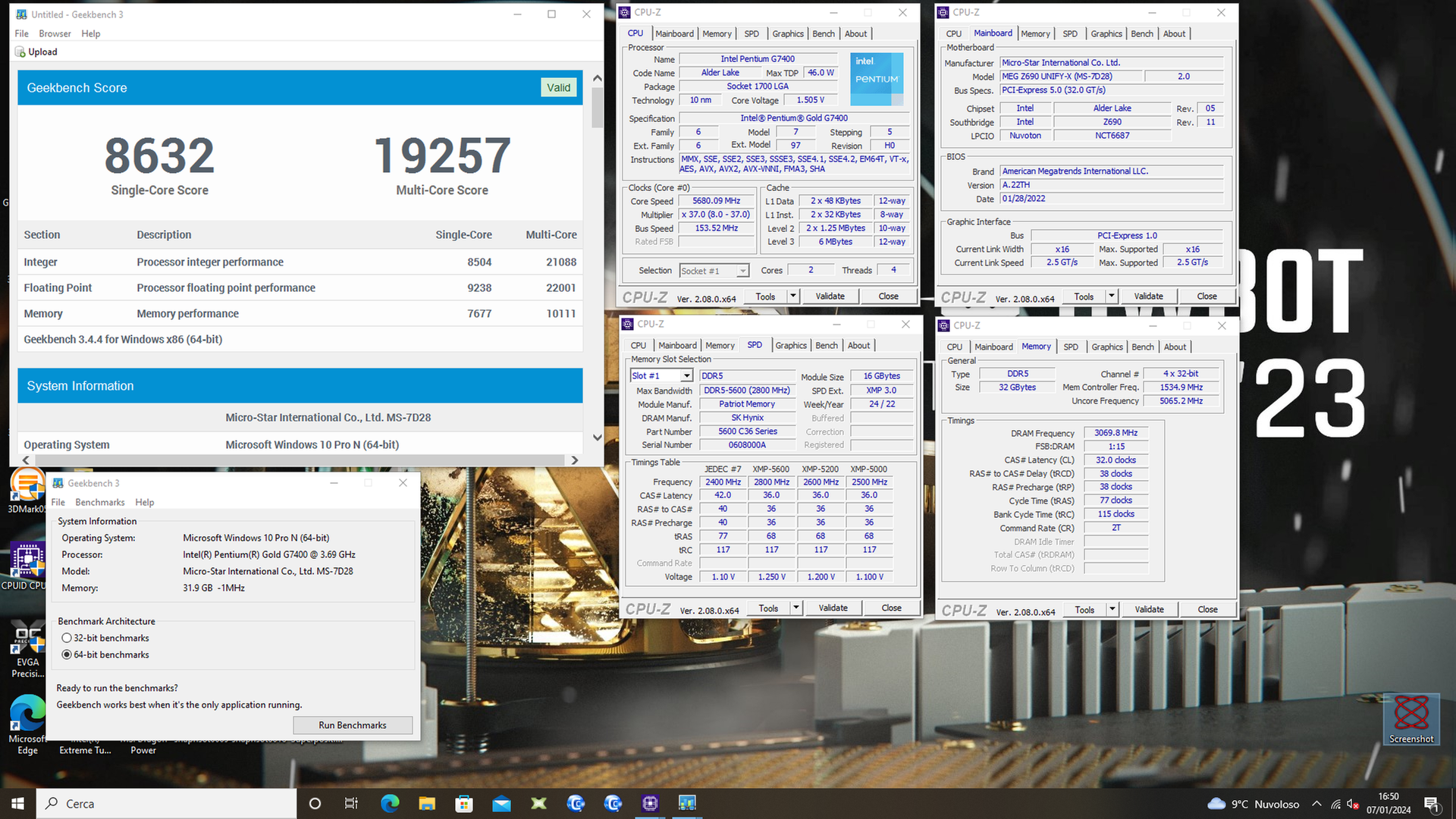The width and height of the screenshot is (1456, 819).
Task: Click the Upload label in Geekbench toolbar
Action: click(42, 52)
